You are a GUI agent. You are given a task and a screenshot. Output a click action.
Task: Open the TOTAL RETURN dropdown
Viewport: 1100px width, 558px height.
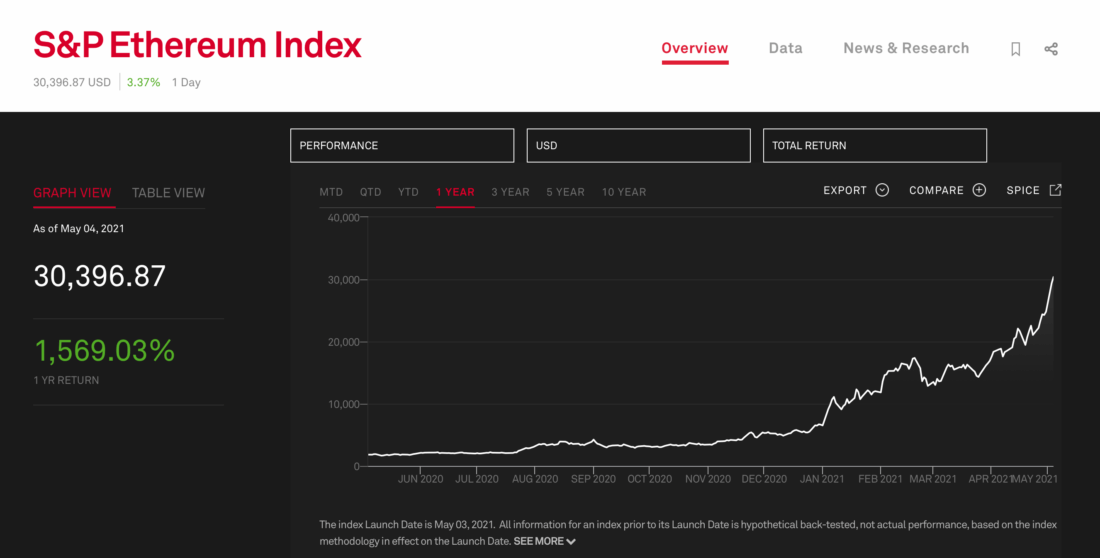point(875,145)
